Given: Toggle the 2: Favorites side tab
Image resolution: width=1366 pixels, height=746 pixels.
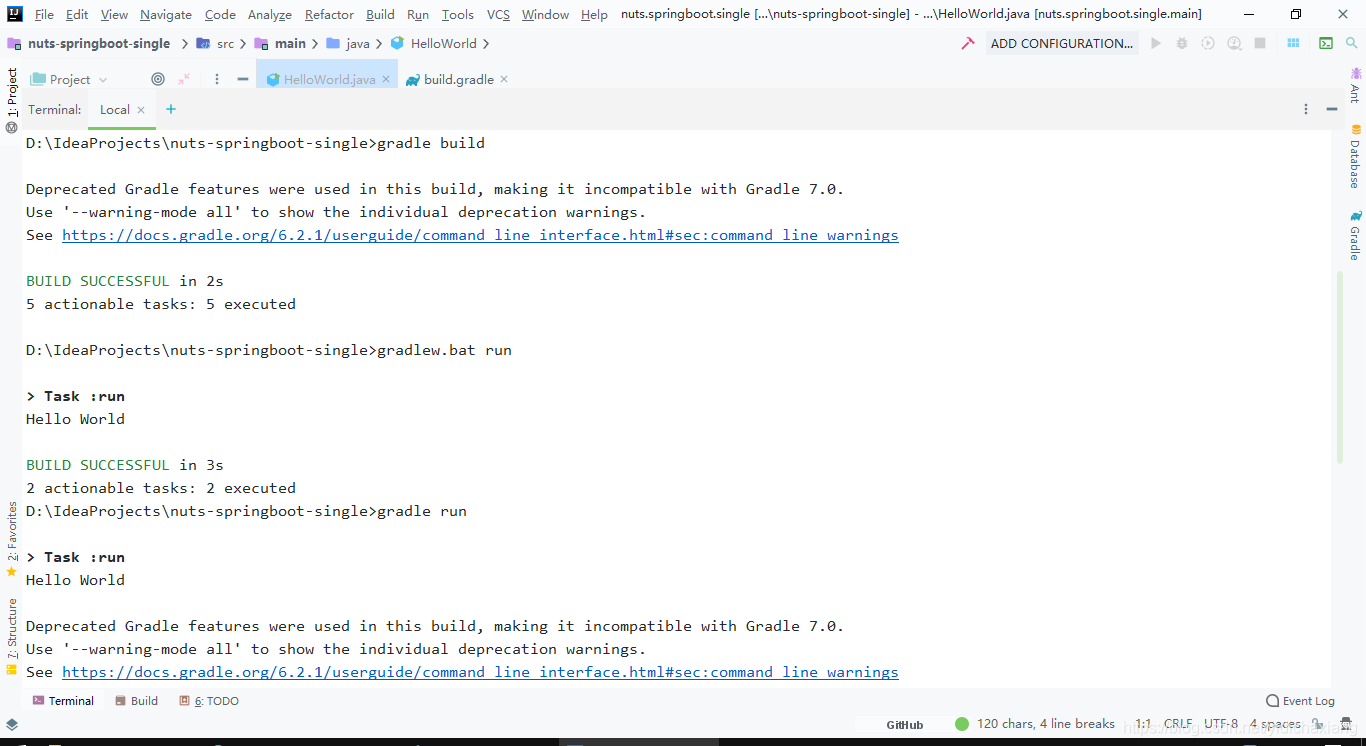Looking at the screenshot, I should tap(12, 540).
